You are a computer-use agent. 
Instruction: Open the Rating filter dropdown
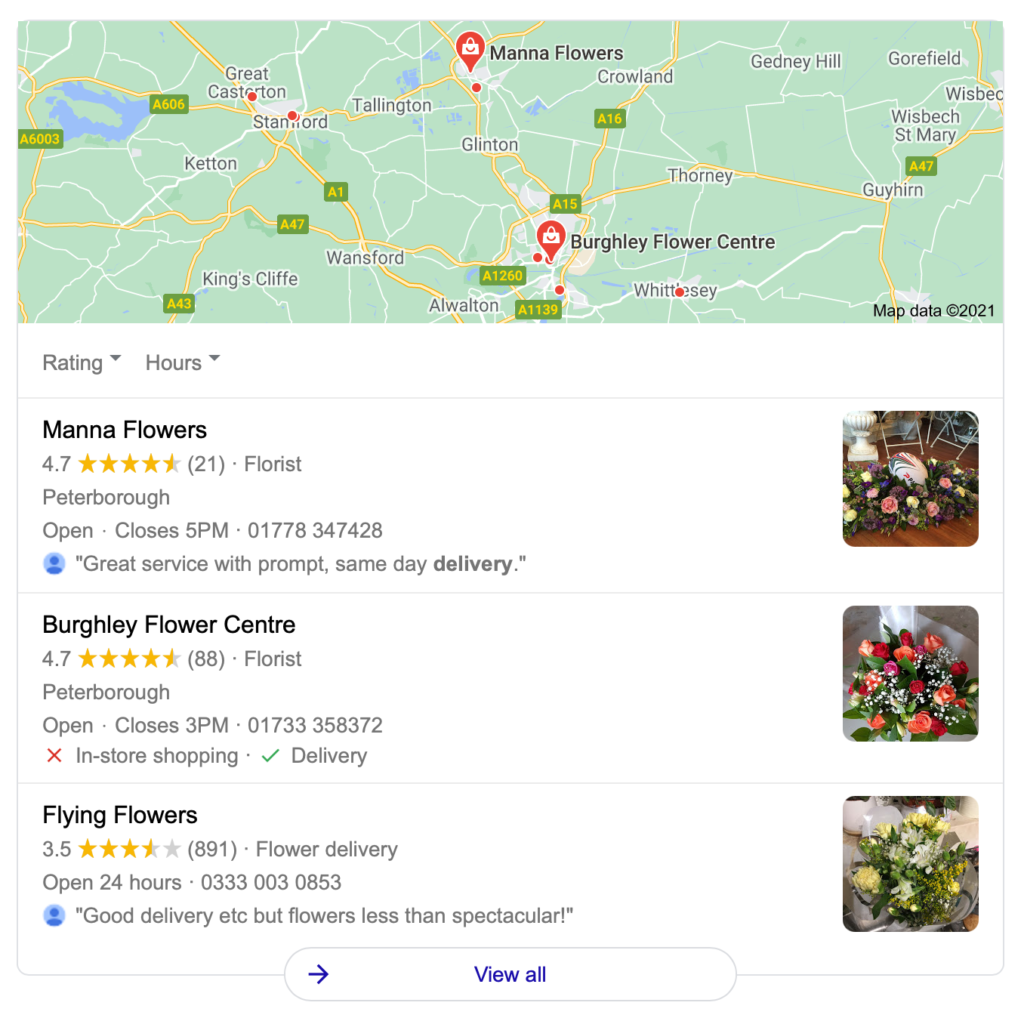click(x=82, y=362)
